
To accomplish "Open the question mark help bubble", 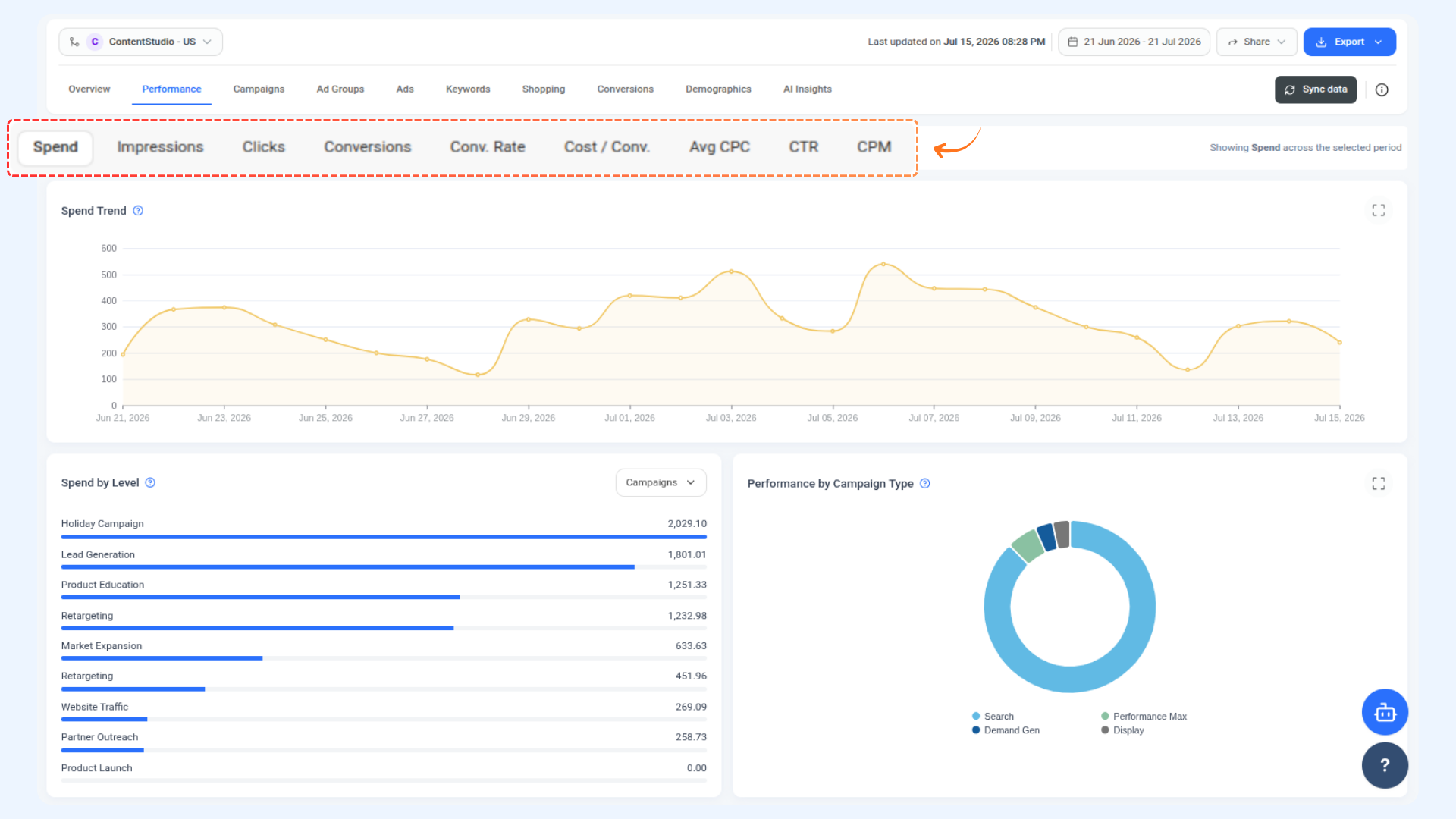I will [x=1385, y=765].
